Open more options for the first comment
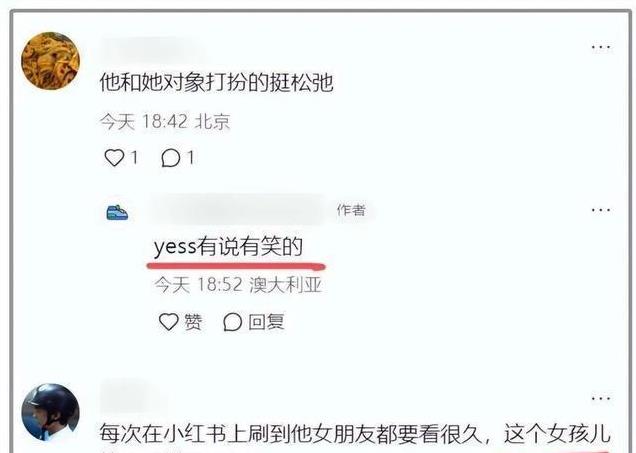The height and width of the screenshot is (453, 636). (601, 47)
